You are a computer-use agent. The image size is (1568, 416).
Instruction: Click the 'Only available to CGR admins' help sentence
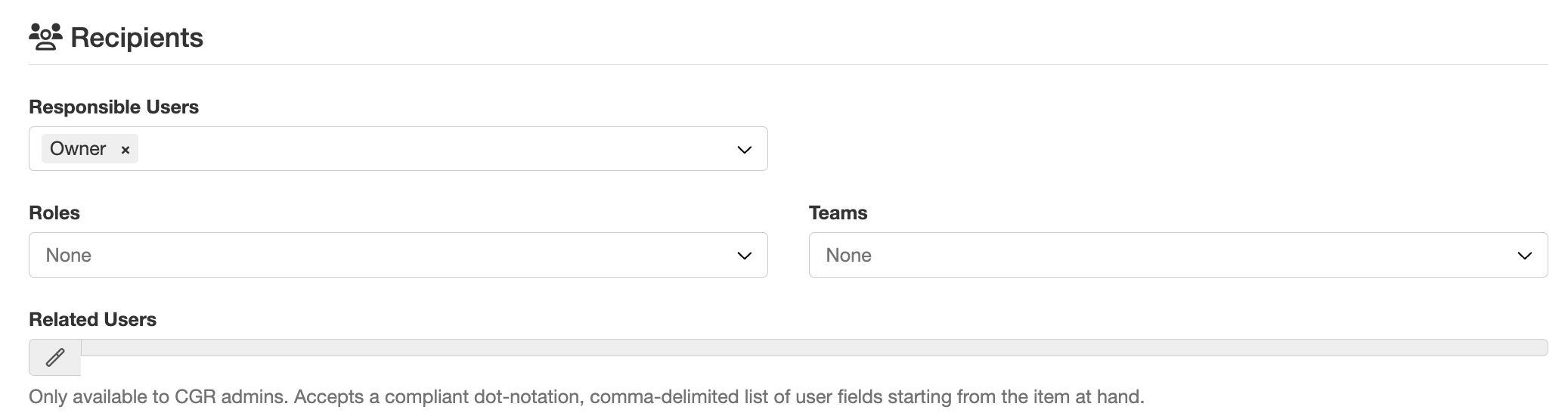pos(159,397)
